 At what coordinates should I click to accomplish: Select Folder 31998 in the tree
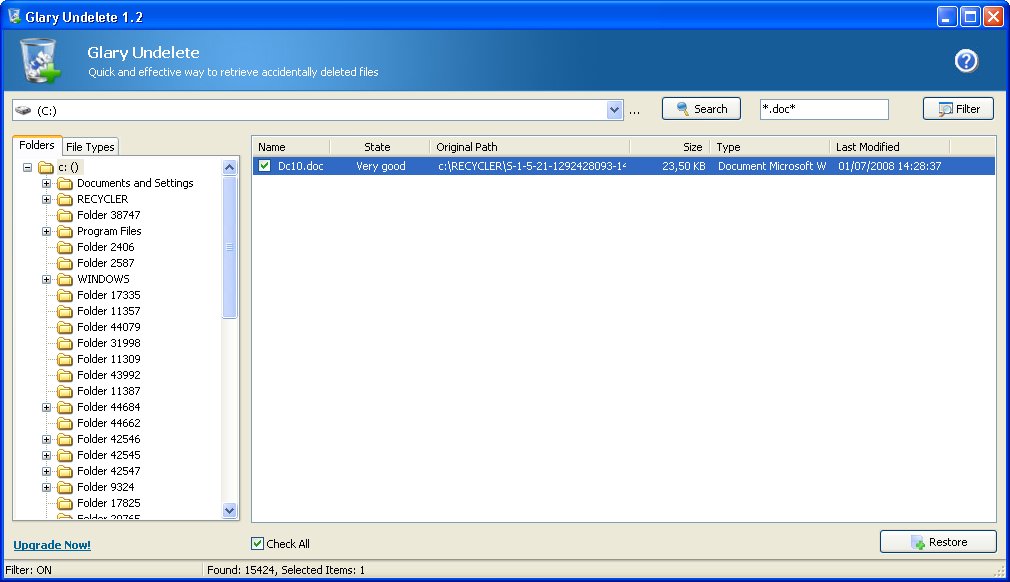click(x=108, y=343)
